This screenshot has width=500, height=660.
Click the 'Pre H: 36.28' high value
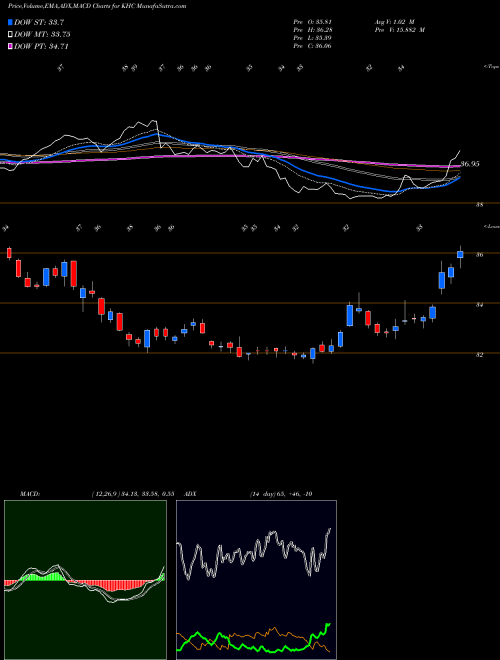(x=312, y=30)
